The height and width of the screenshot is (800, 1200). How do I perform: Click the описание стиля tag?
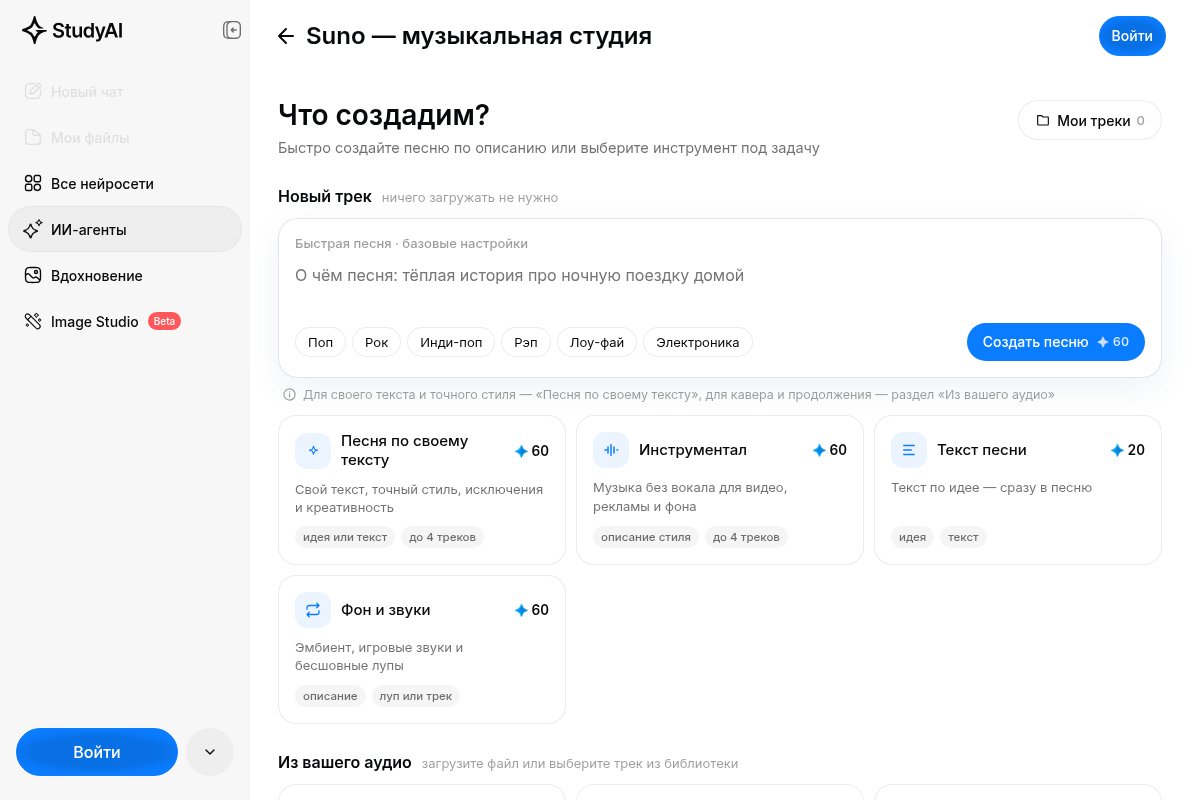pos(646,537)
